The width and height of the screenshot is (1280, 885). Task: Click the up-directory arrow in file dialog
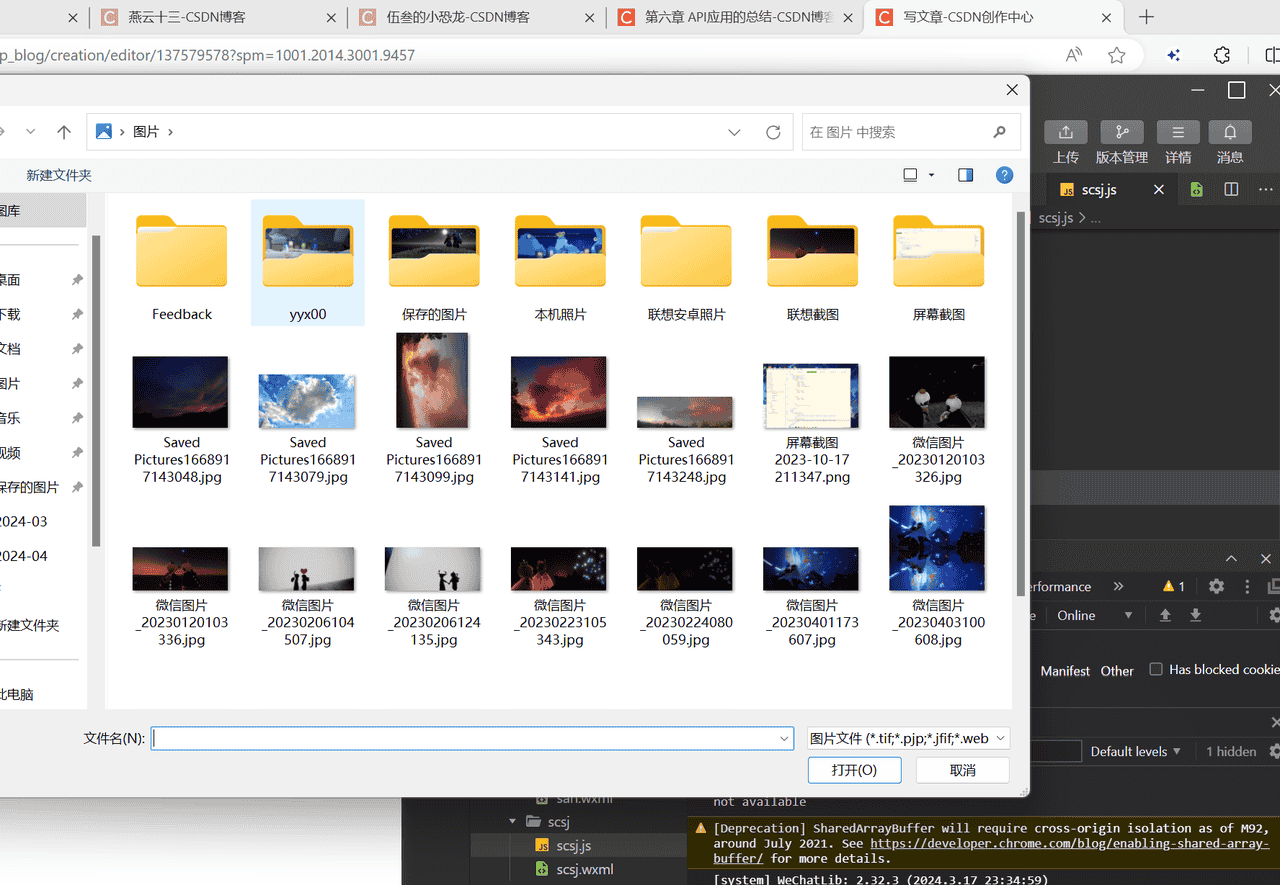[x=64, y=132]
